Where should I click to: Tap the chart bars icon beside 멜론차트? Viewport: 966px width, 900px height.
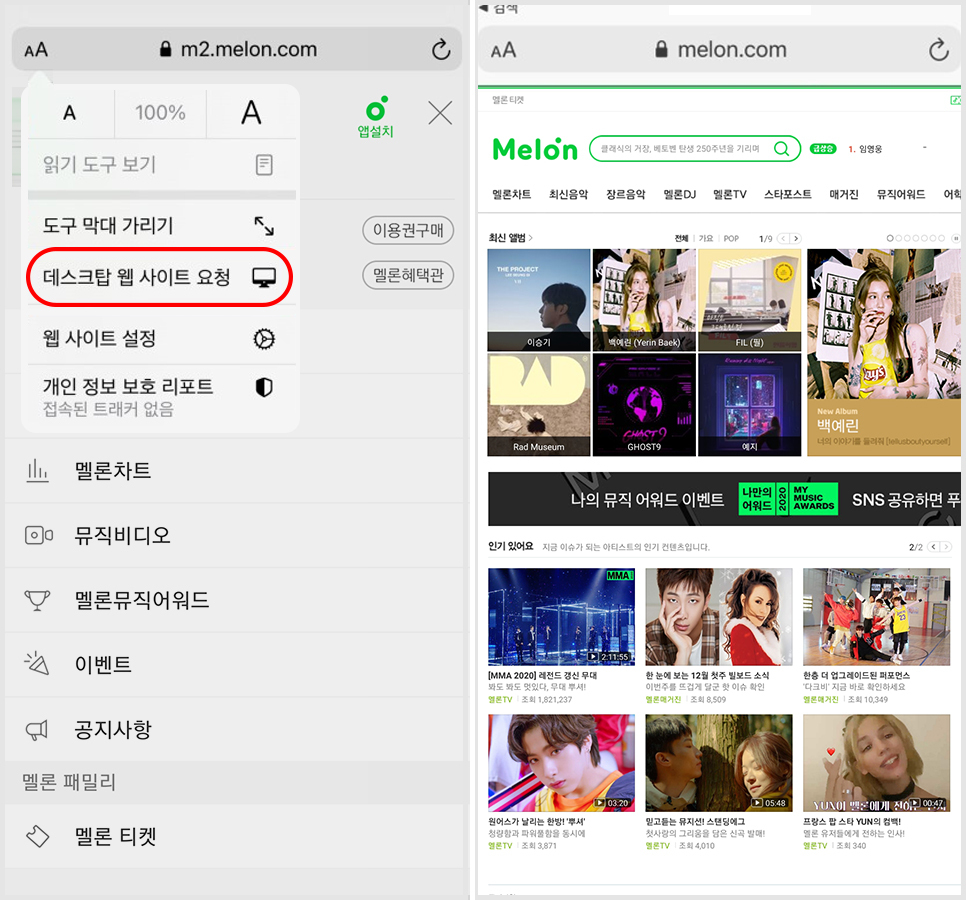pos(37,471)
